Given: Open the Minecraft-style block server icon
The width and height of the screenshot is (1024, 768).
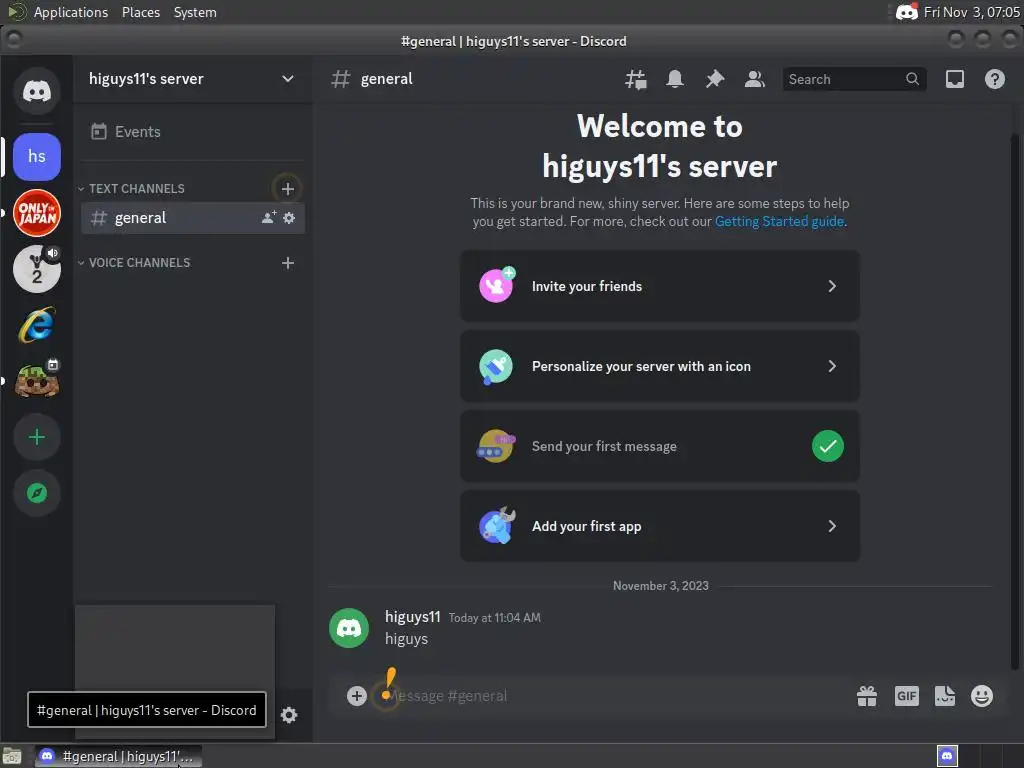Looking at the screenshot, I should pos(37,381).
